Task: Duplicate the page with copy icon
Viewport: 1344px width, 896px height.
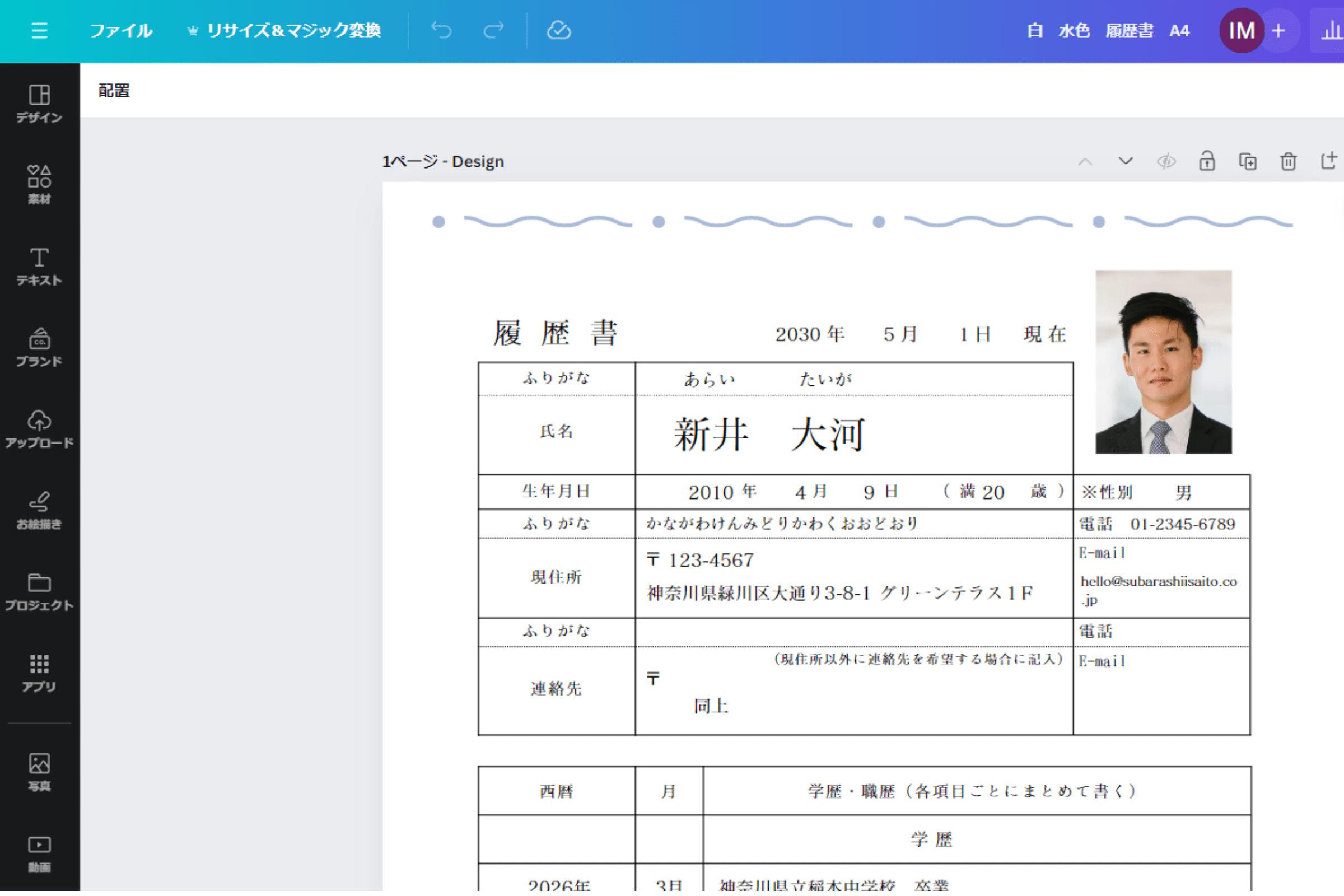Action: pos(1248,162)
